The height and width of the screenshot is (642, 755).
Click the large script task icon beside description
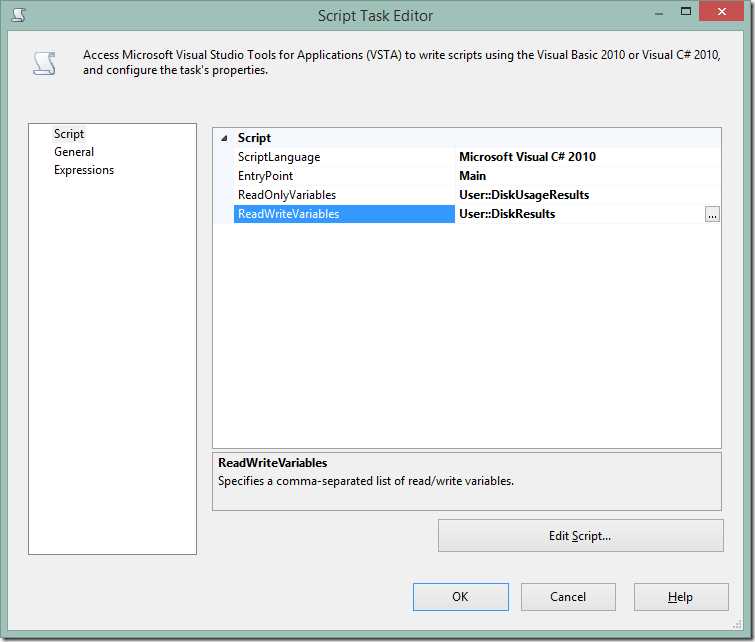pos(44,64)
